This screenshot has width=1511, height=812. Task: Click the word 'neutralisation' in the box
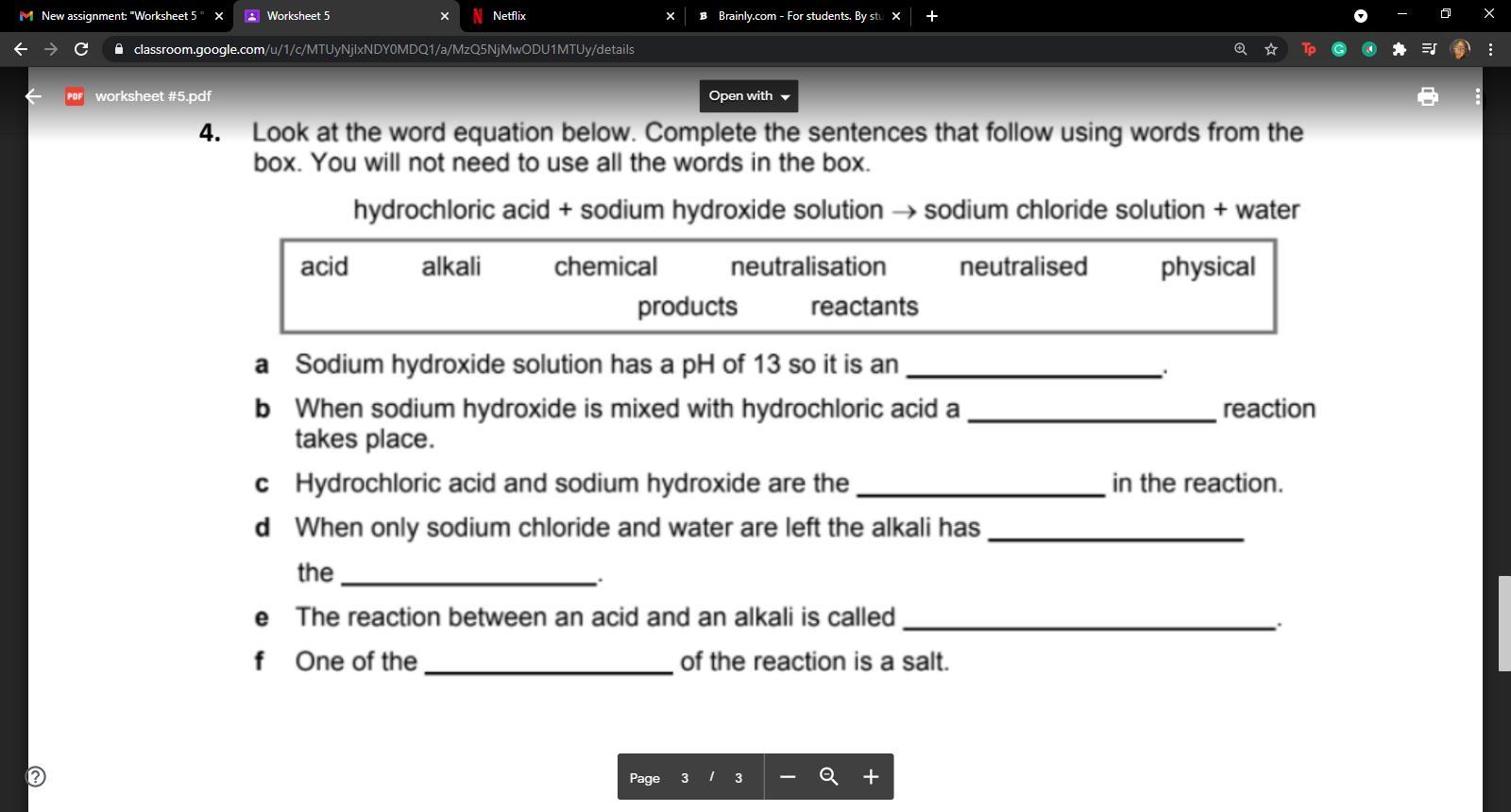(808, 267)
